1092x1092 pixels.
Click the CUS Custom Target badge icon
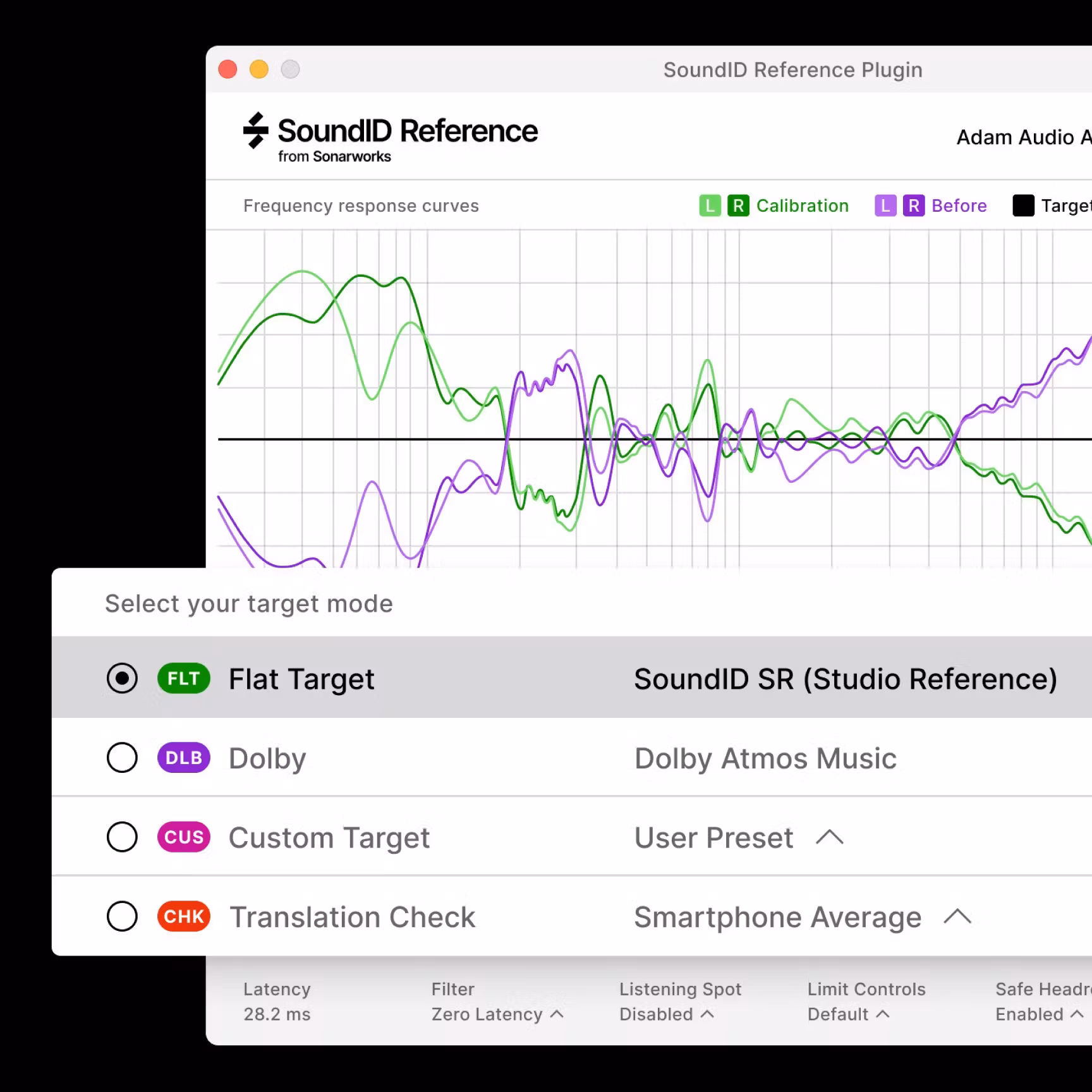[x=183, y=837]
